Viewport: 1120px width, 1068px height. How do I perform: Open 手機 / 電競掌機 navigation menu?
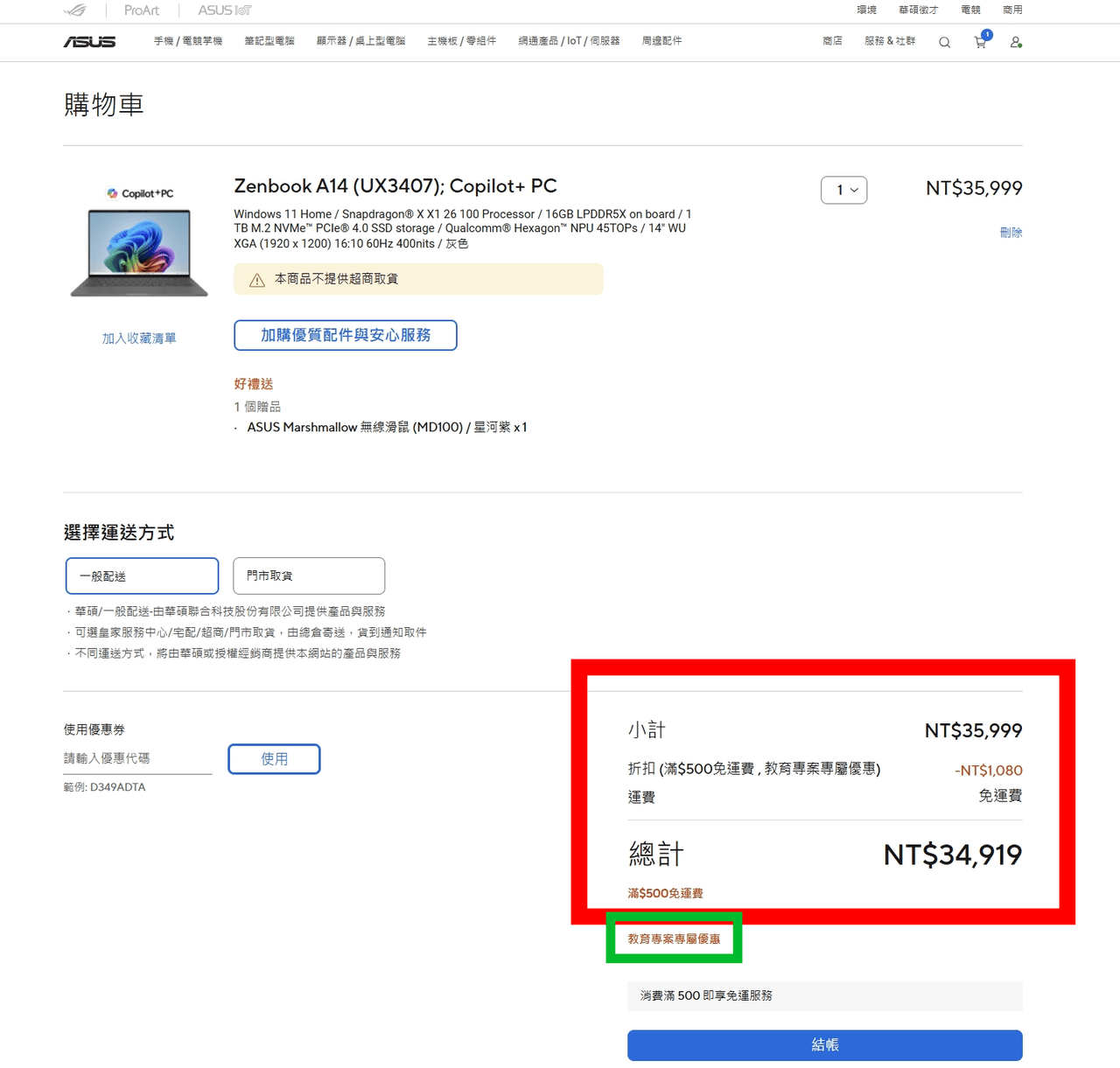188,41
